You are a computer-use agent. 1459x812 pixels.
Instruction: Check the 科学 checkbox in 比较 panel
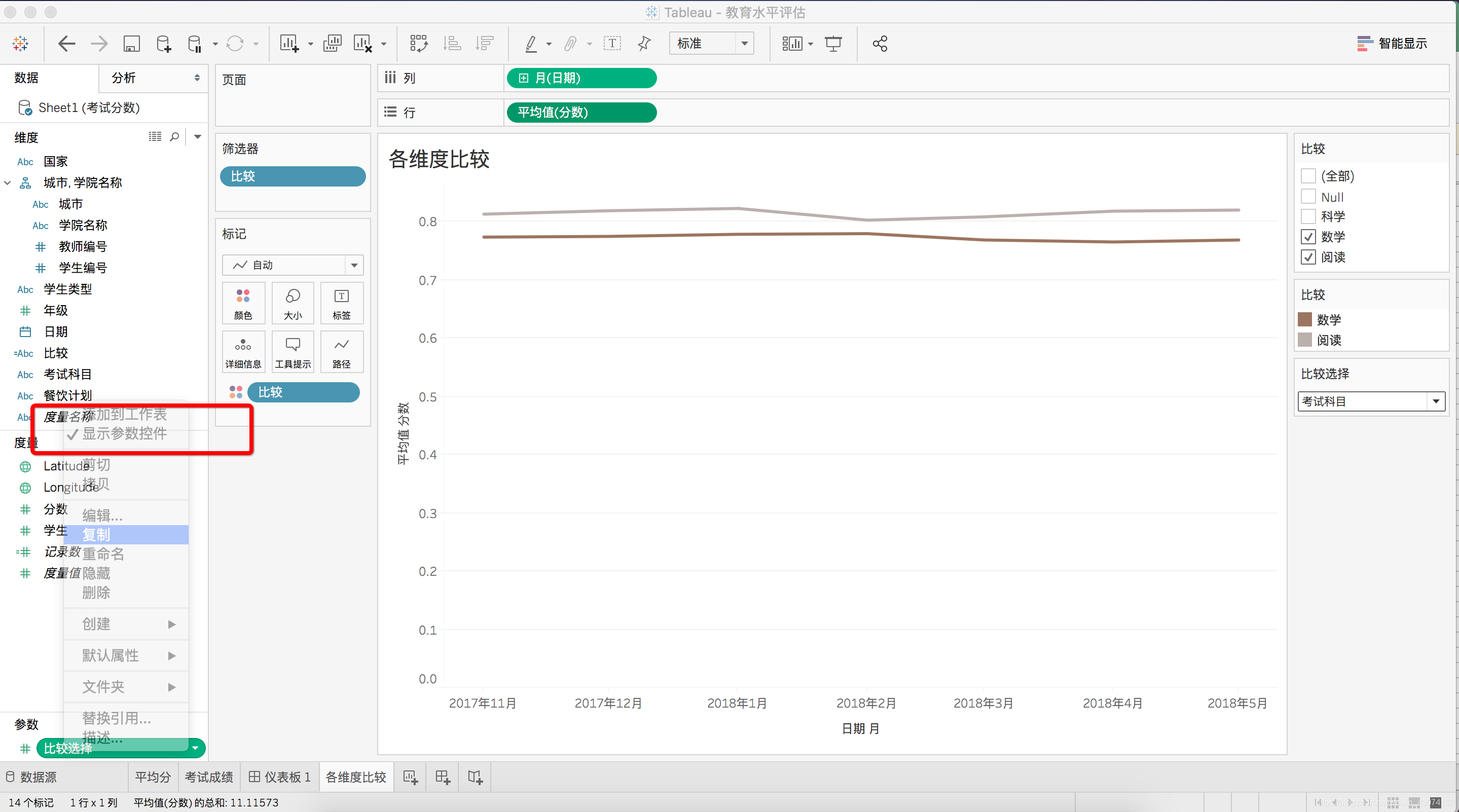1308,216
